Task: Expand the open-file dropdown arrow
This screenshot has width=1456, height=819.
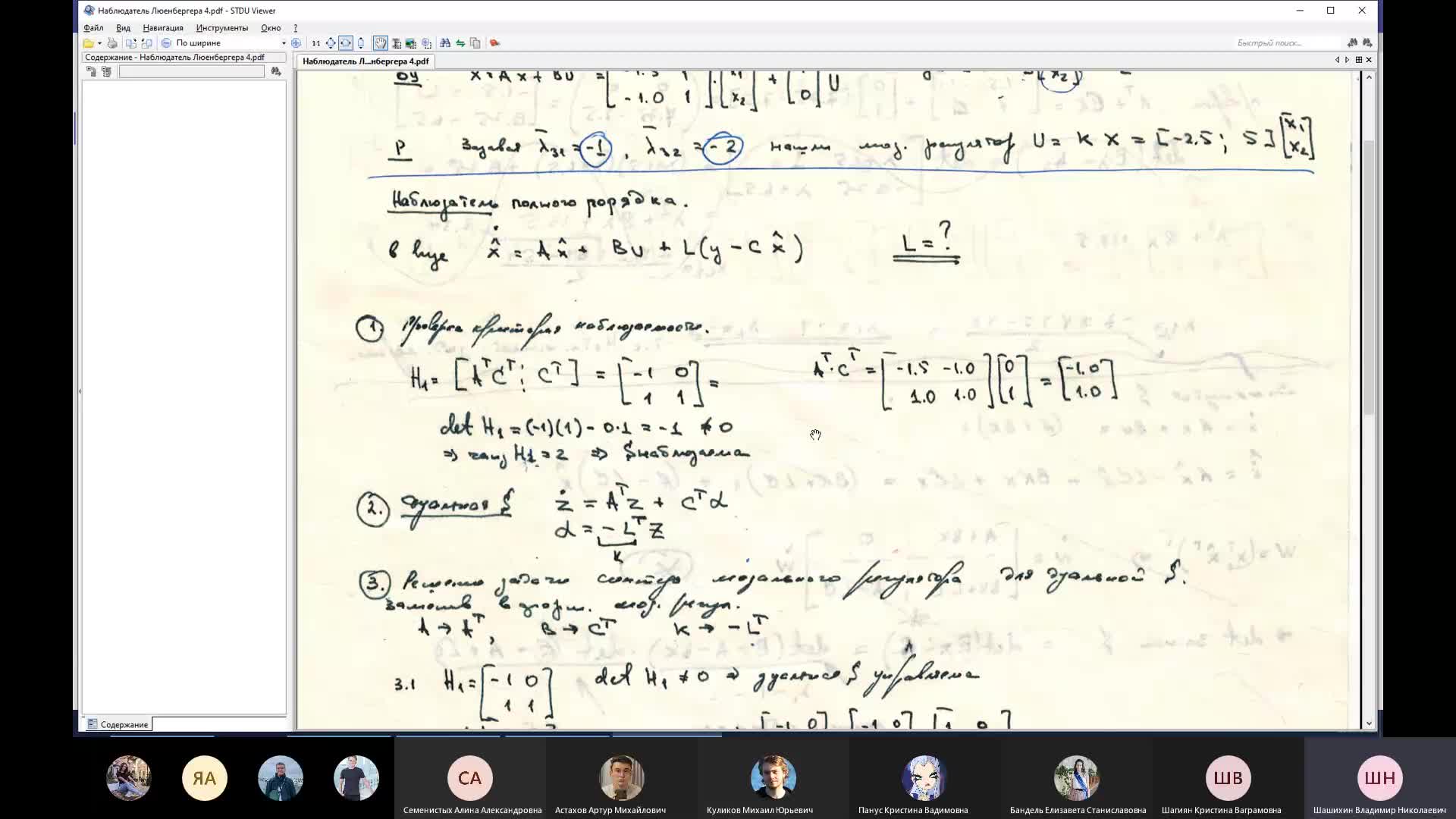Action: pos(99,43)
